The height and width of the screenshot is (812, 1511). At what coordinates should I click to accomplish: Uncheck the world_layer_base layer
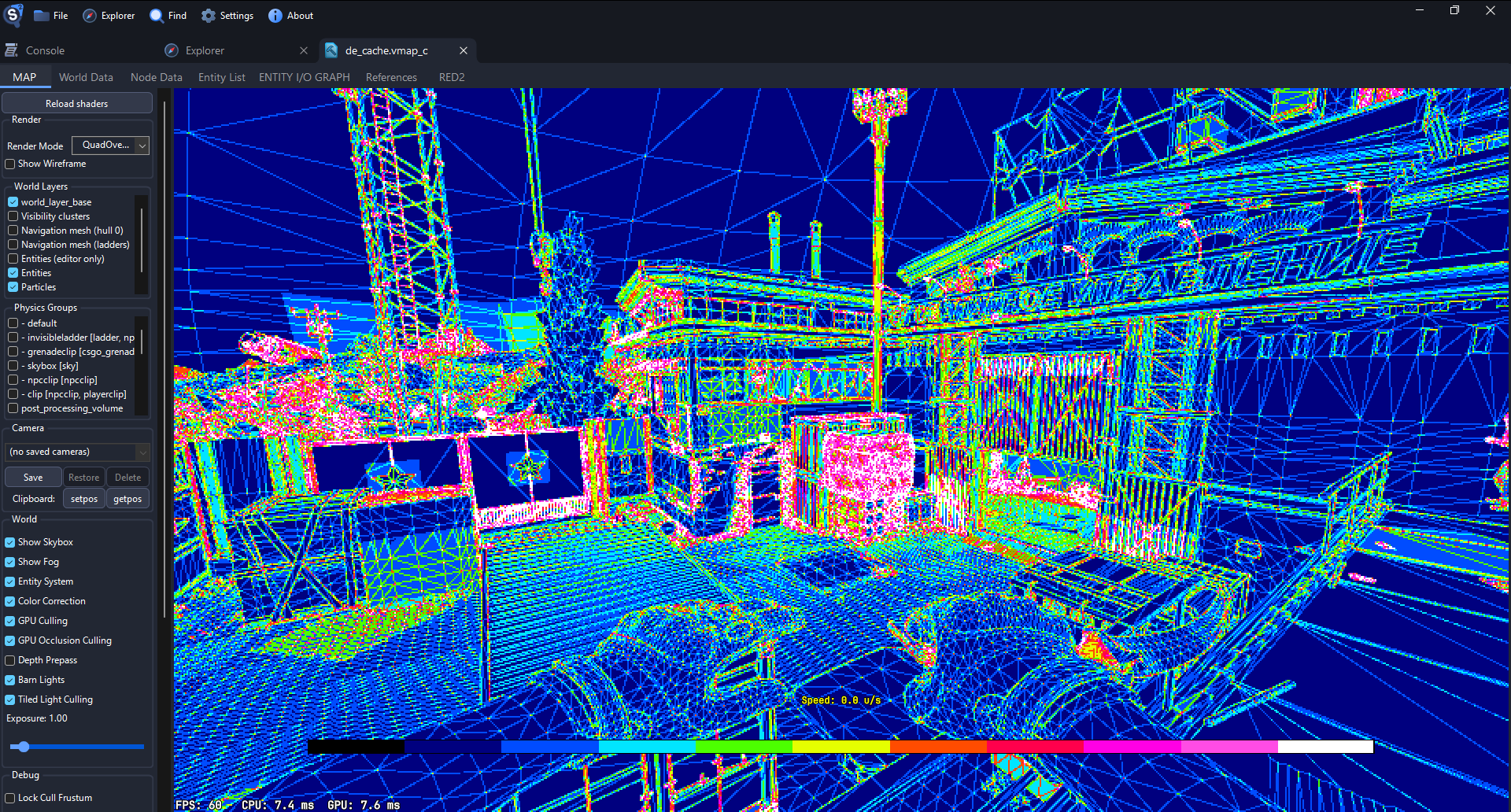[13, 202]
